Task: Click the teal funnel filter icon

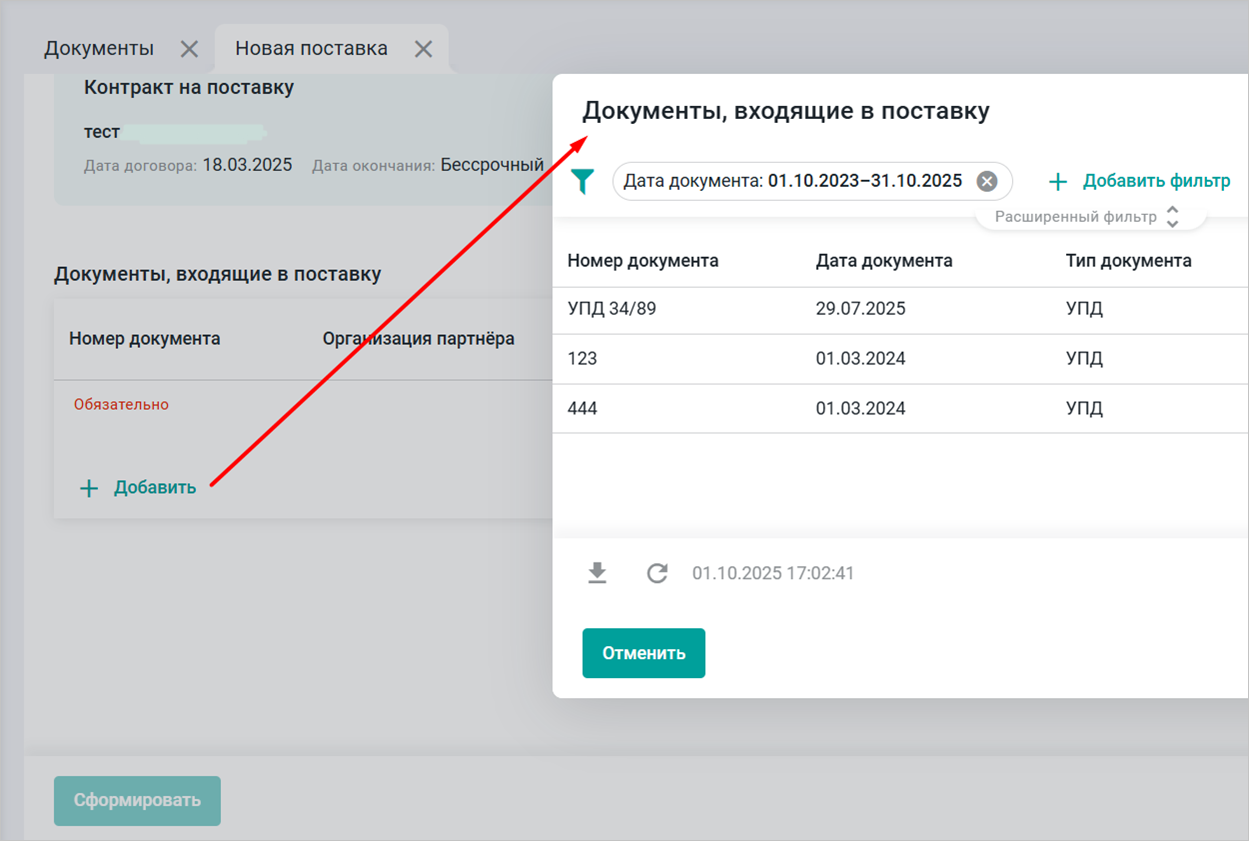Action: pyautogui.click(x=582, y=181)
